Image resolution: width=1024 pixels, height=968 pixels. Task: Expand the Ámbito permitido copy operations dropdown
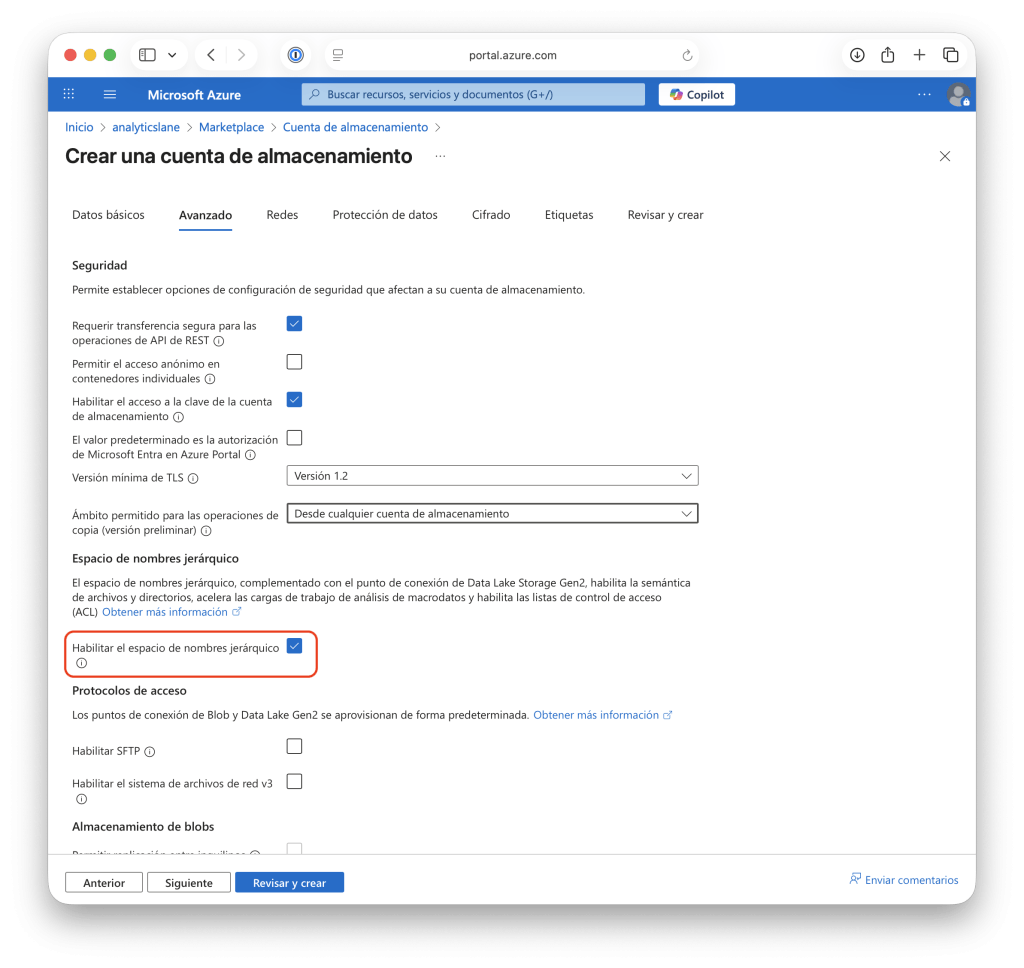click(492, 514)
